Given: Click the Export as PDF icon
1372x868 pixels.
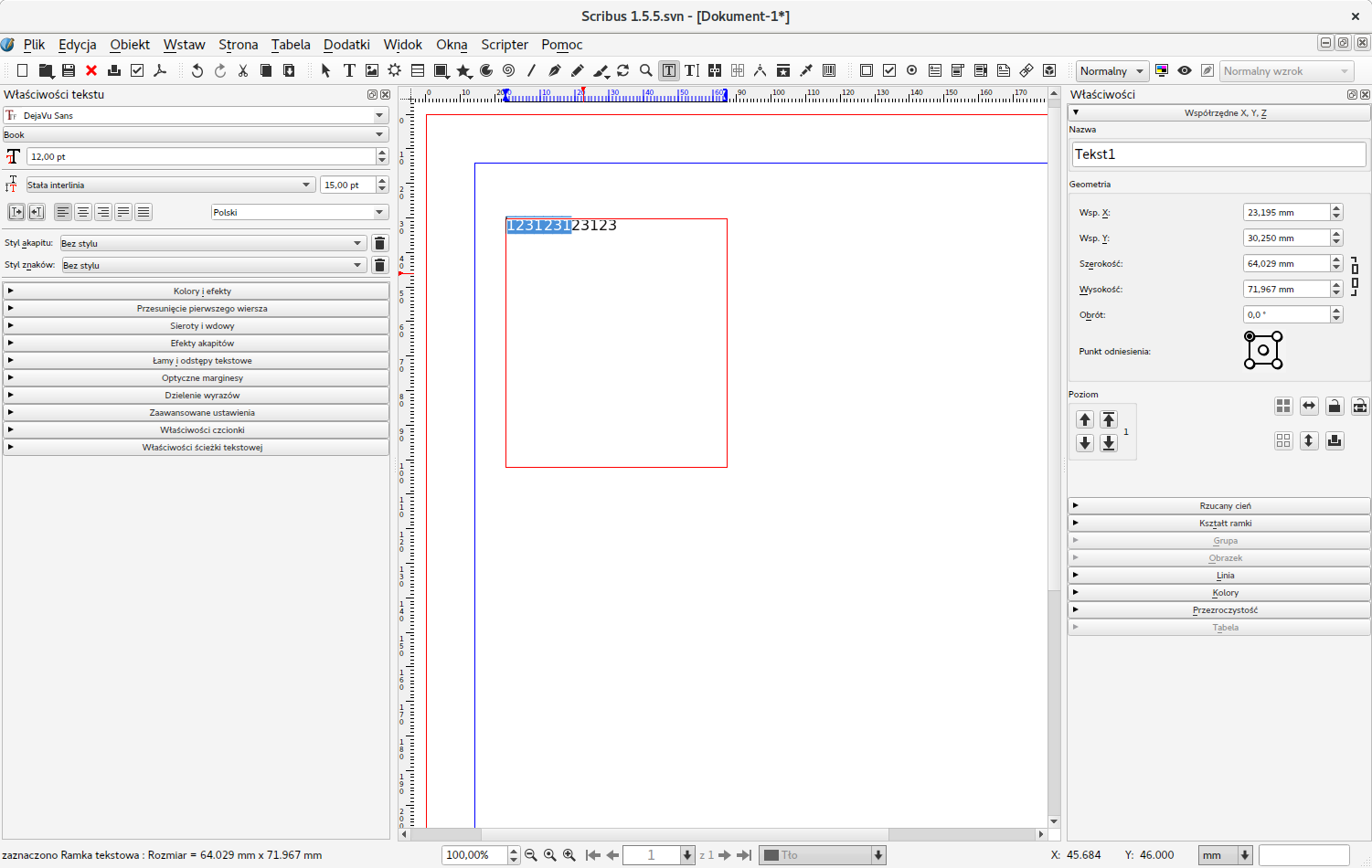Looking at the screenshot, I should (x=160, y=70).
